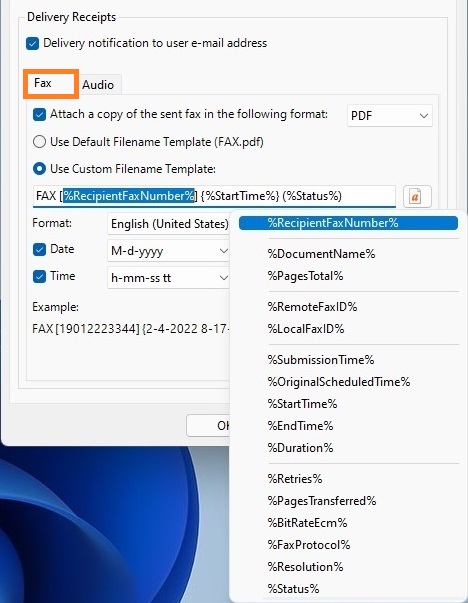Click the OK button
468x603 pixels.
point(208,425)
